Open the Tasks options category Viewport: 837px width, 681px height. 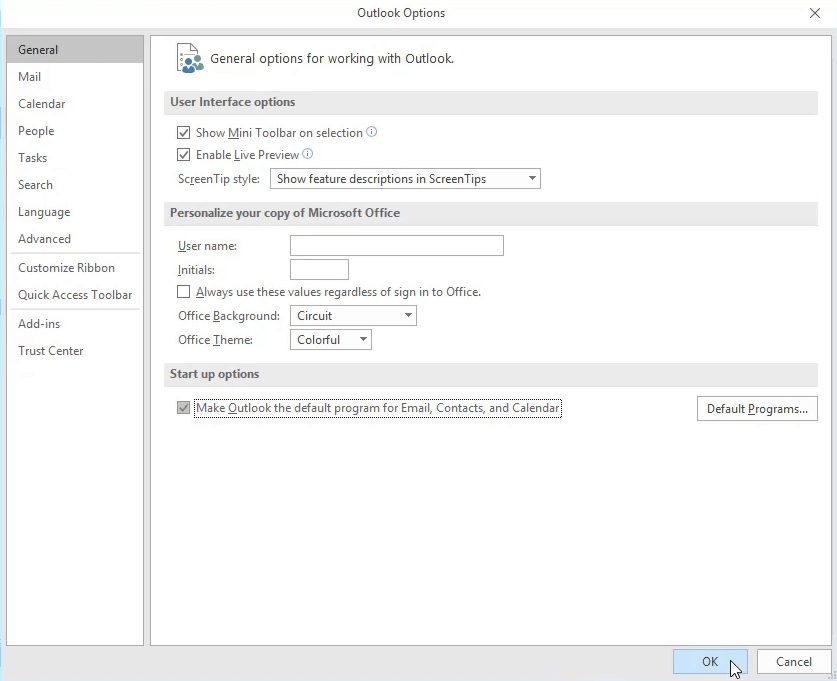tap(75, 157)
